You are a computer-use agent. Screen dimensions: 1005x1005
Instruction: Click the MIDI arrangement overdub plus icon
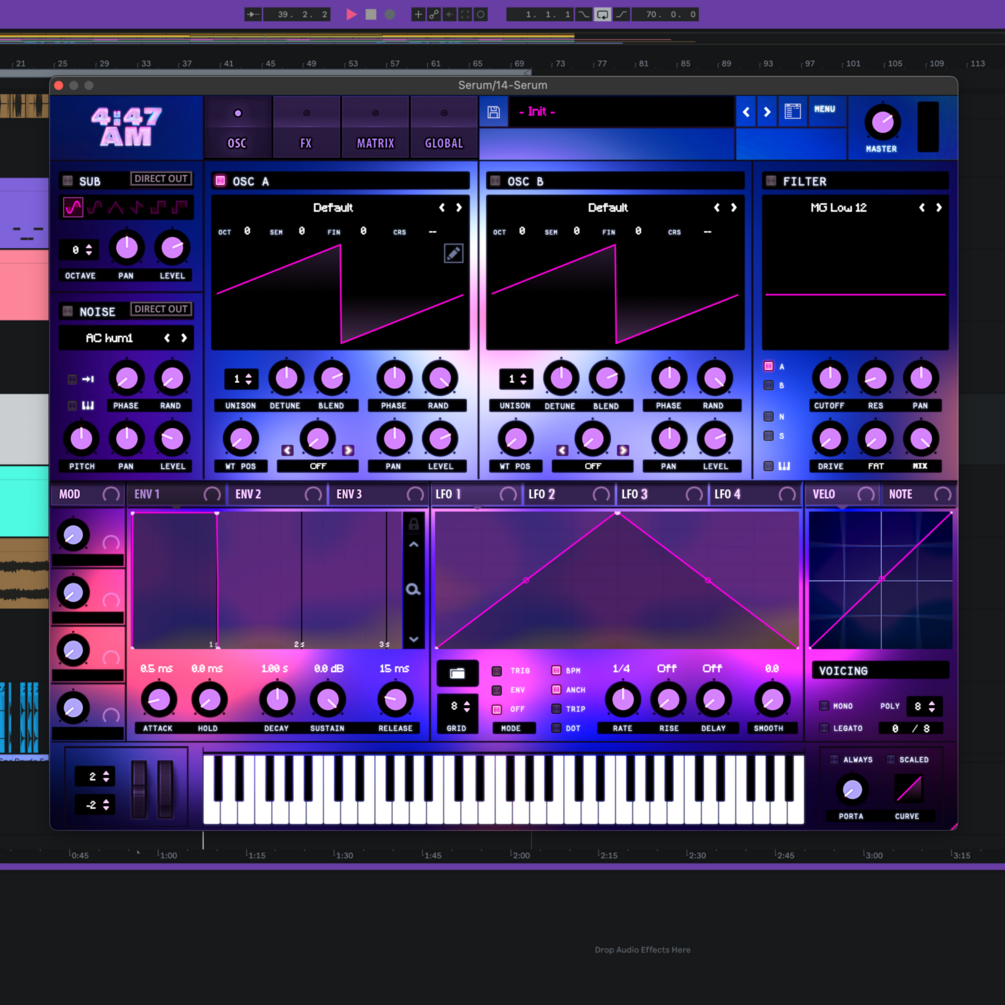click(x=418, y=14)
